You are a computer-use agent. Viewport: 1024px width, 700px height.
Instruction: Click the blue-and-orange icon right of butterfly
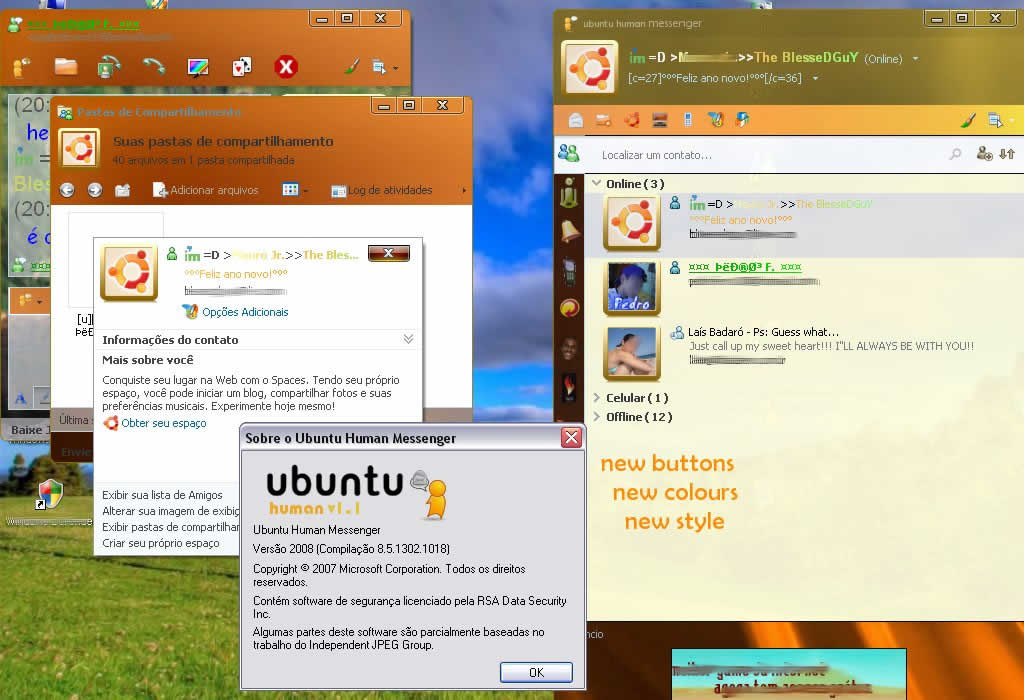tap(743, 120)
